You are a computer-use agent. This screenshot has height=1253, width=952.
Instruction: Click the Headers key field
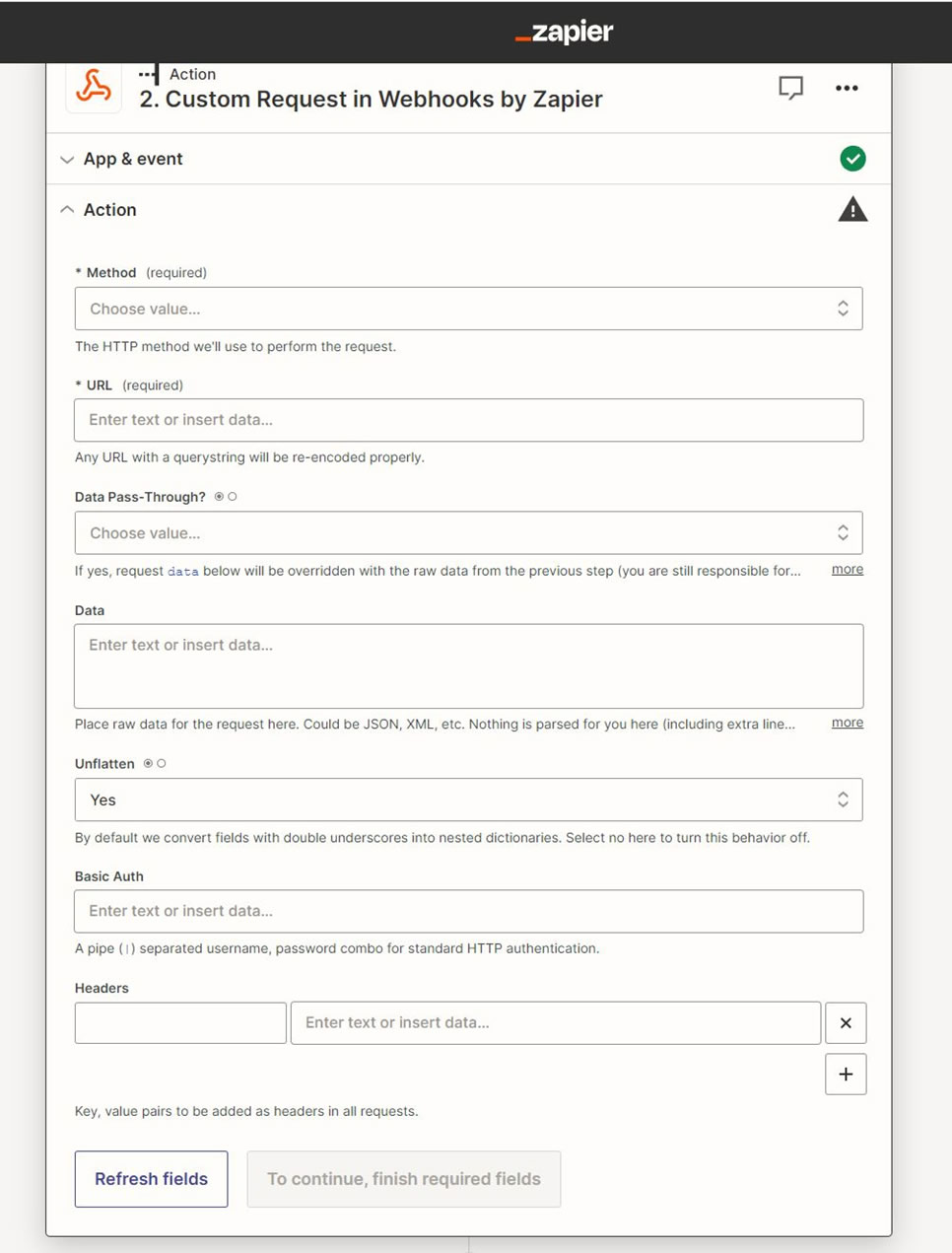(180, 1022)
